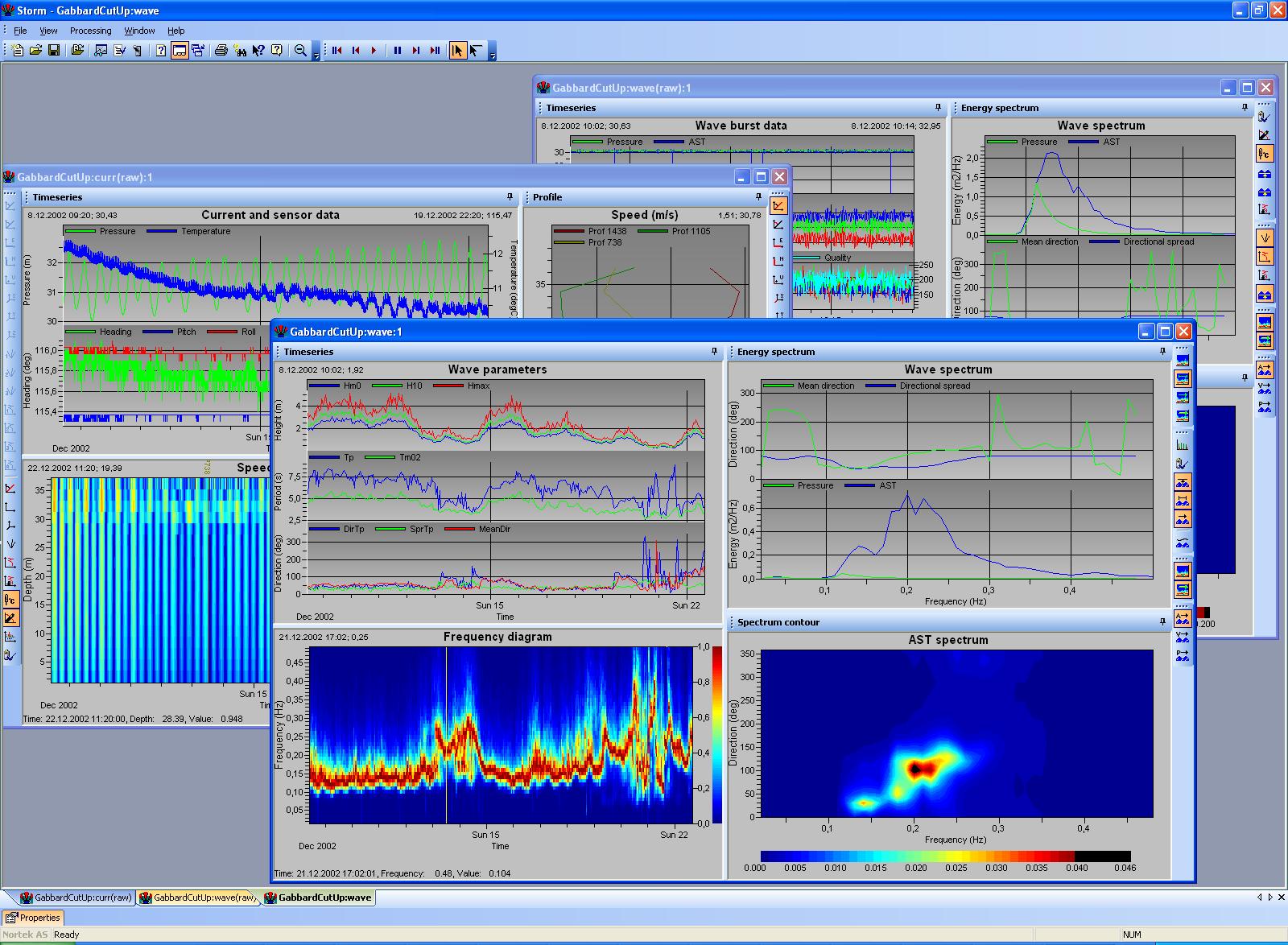
Task: Open the Window menu
Action: tap(139, 31)
